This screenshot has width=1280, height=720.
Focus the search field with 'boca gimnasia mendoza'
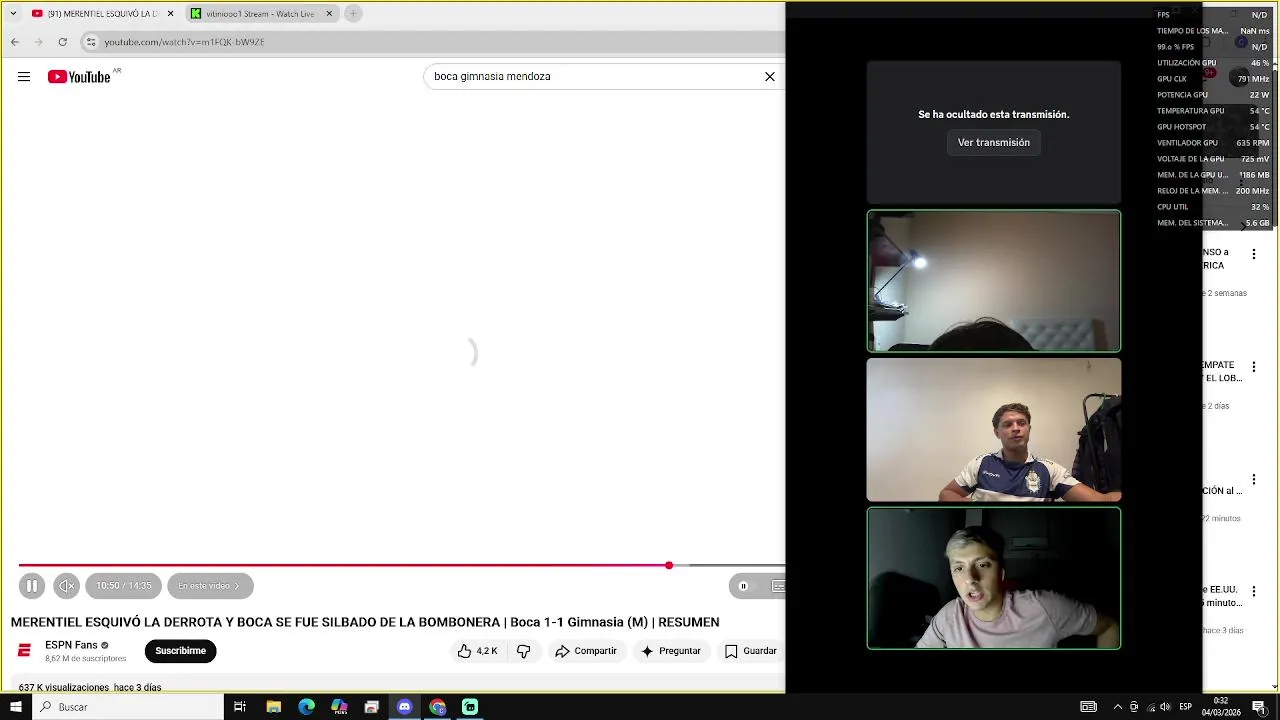pyautogui.click(x=595, y=76)
